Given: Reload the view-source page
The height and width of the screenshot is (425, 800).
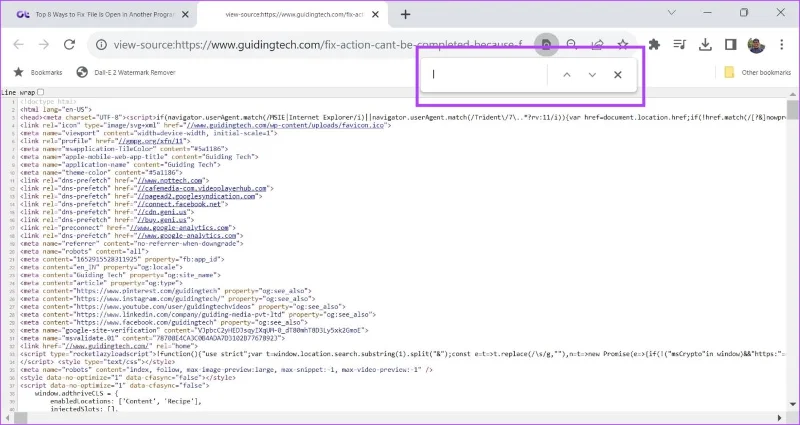Looking at the screenshot, I should click(69, 44).
